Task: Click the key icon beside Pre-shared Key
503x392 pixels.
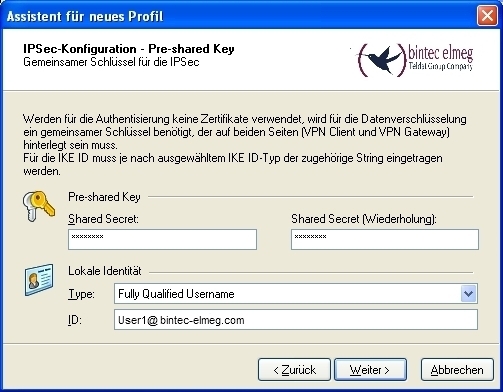Action: pos(39,206)
